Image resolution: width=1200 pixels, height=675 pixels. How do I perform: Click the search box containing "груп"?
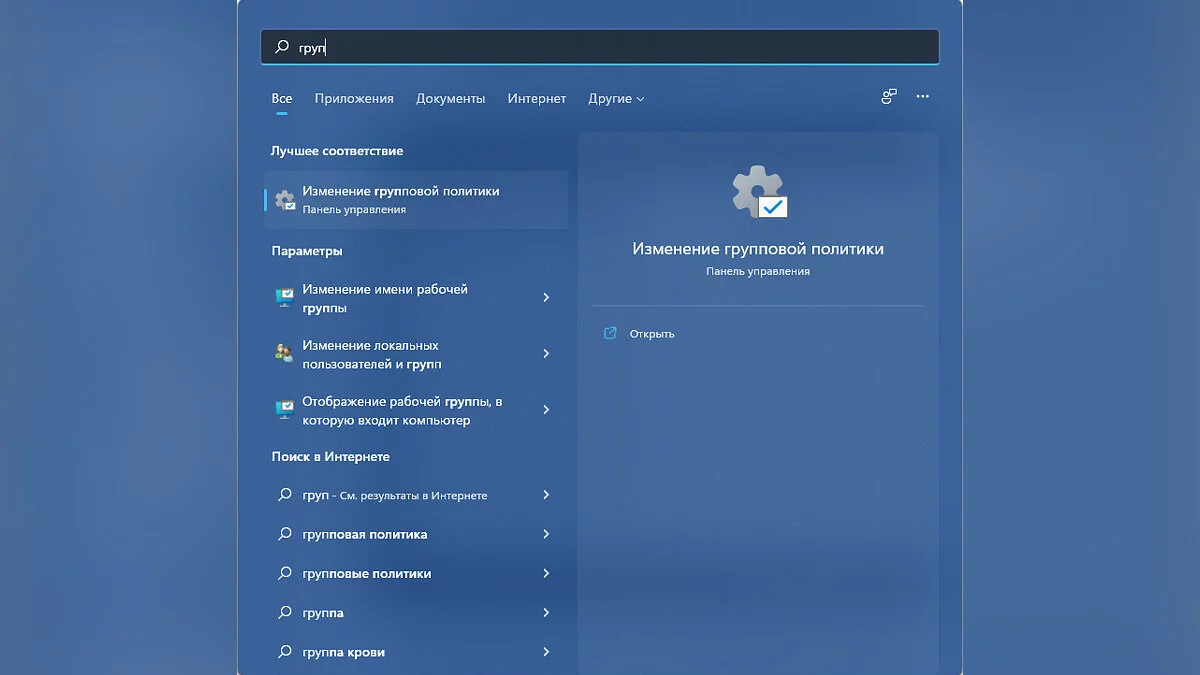coord(600,47)
